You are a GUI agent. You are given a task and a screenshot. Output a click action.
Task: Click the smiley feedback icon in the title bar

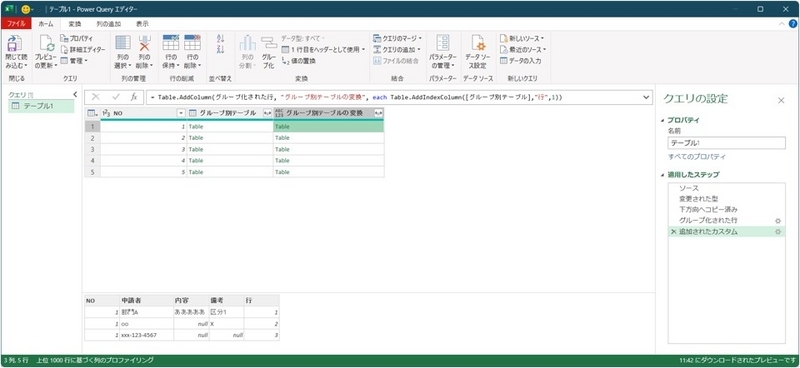point(26,9)
